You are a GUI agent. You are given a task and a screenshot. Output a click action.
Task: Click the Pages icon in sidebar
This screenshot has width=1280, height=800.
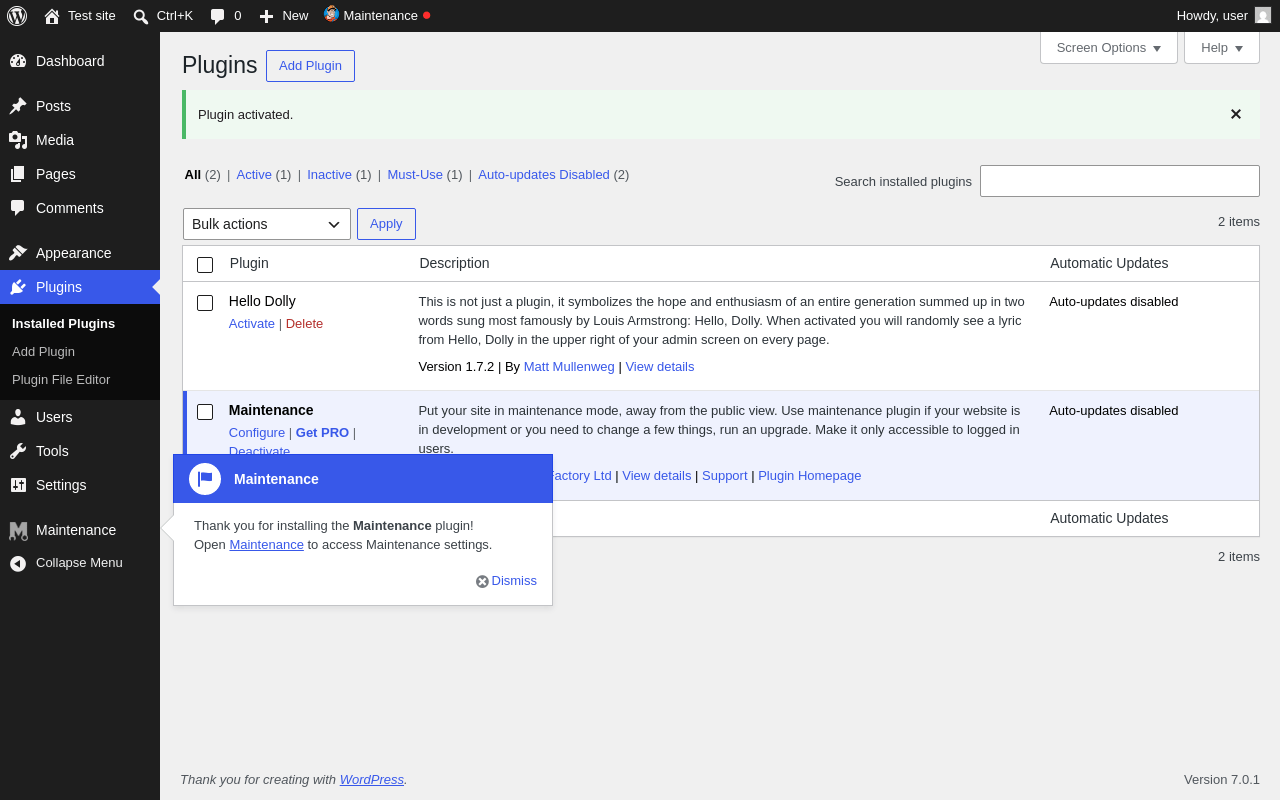(x=18, y=174)
